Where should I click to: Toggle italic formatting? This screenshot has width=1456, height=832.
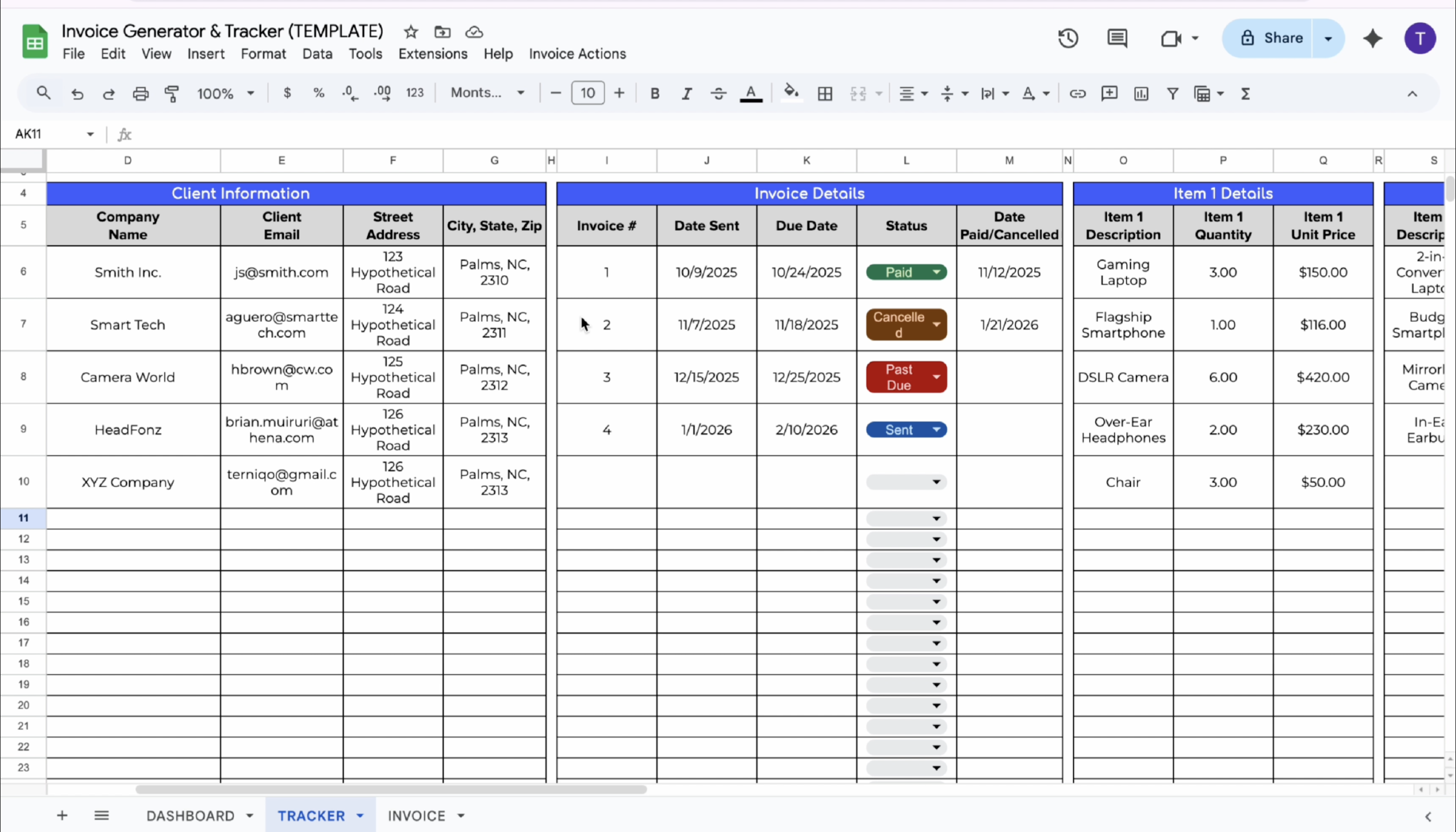click(x=686, y=93)
